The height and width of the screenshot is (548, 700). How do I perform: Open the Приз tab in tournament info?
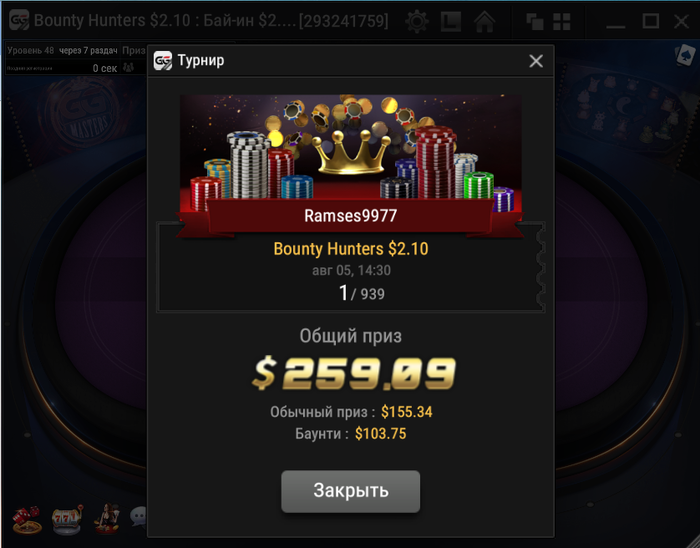tap(133, 50)
